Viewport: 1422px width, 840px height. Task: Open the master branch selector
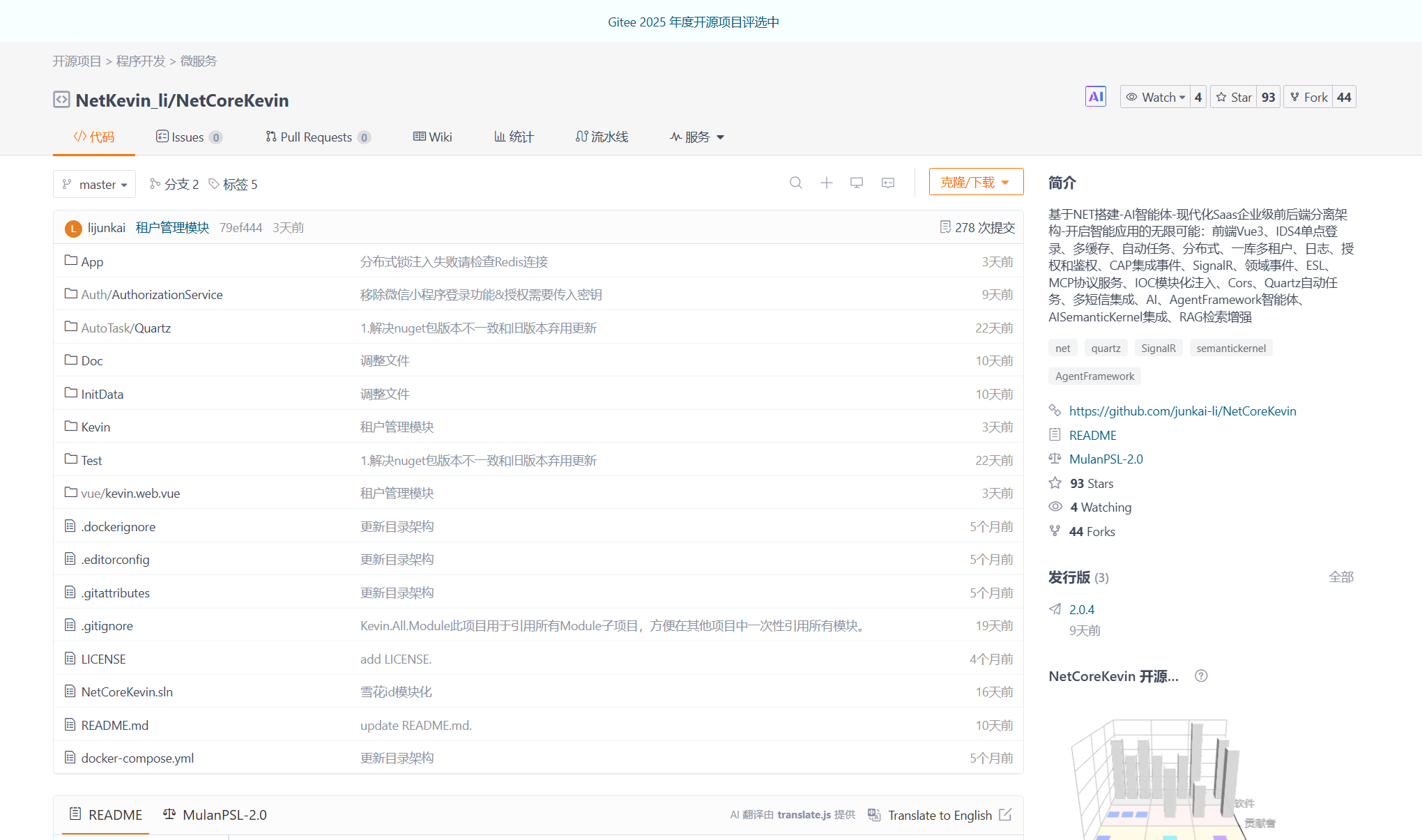pyautogui.click(x=94, y=184)
